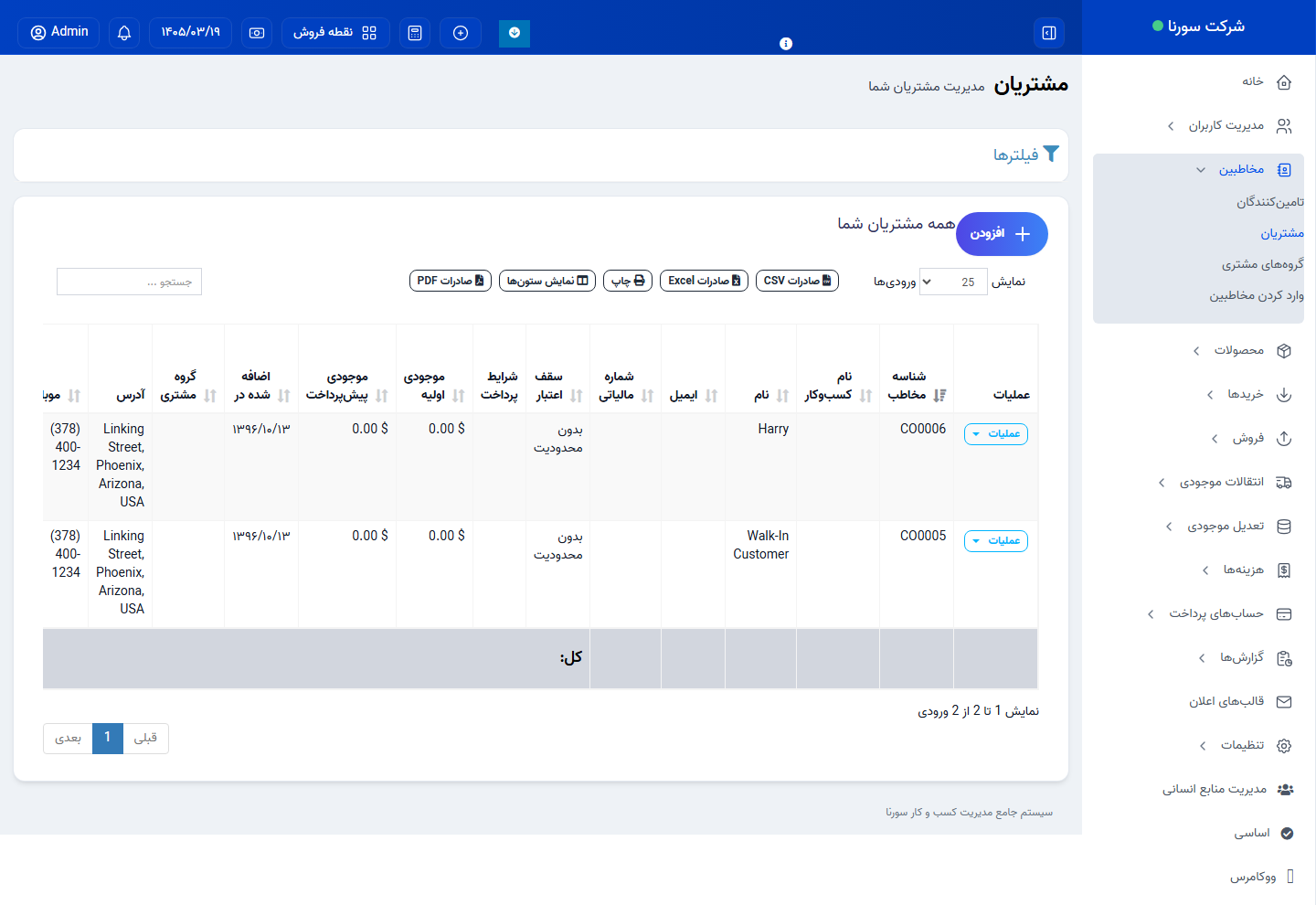
Task: Open the entries-per-page 25 dropdown
Action: [953, 282]
